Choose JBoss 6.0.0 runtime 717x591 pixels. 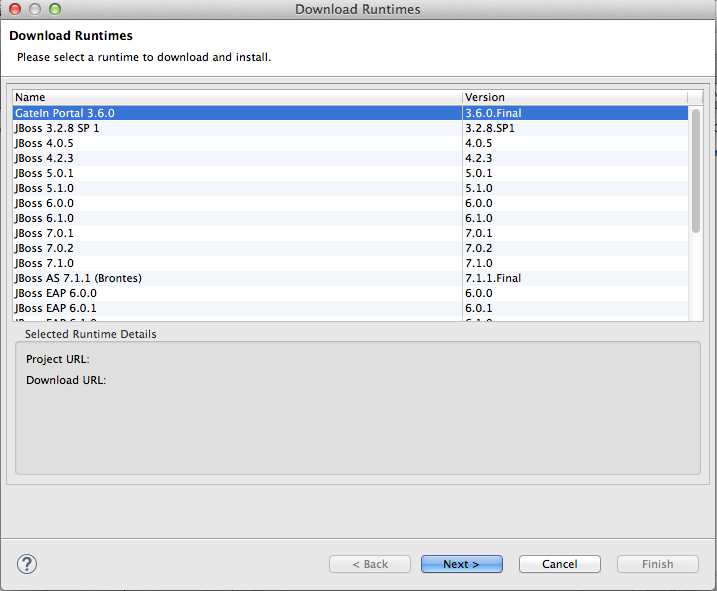[x=350, y=203]
